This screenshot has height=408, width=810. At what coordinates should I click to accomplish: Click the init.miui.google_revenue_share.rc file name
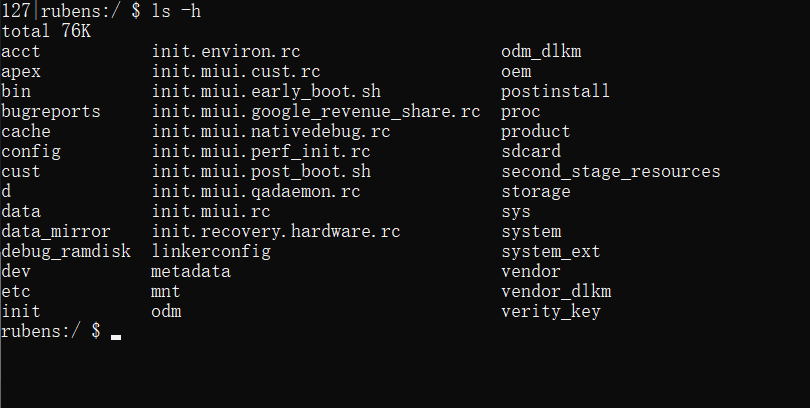coord(316,111)
